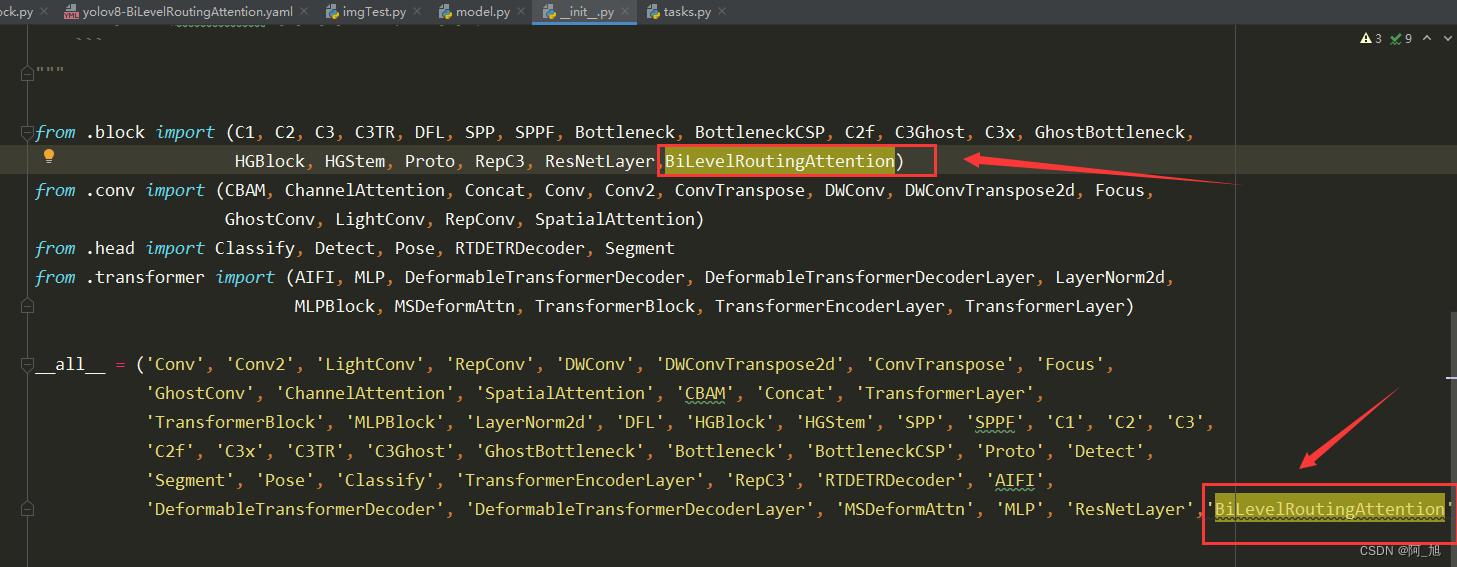Click BottleneckCSP in the .block import
The height and width of the screenshot is (567, 1457).
coord(760,132)
